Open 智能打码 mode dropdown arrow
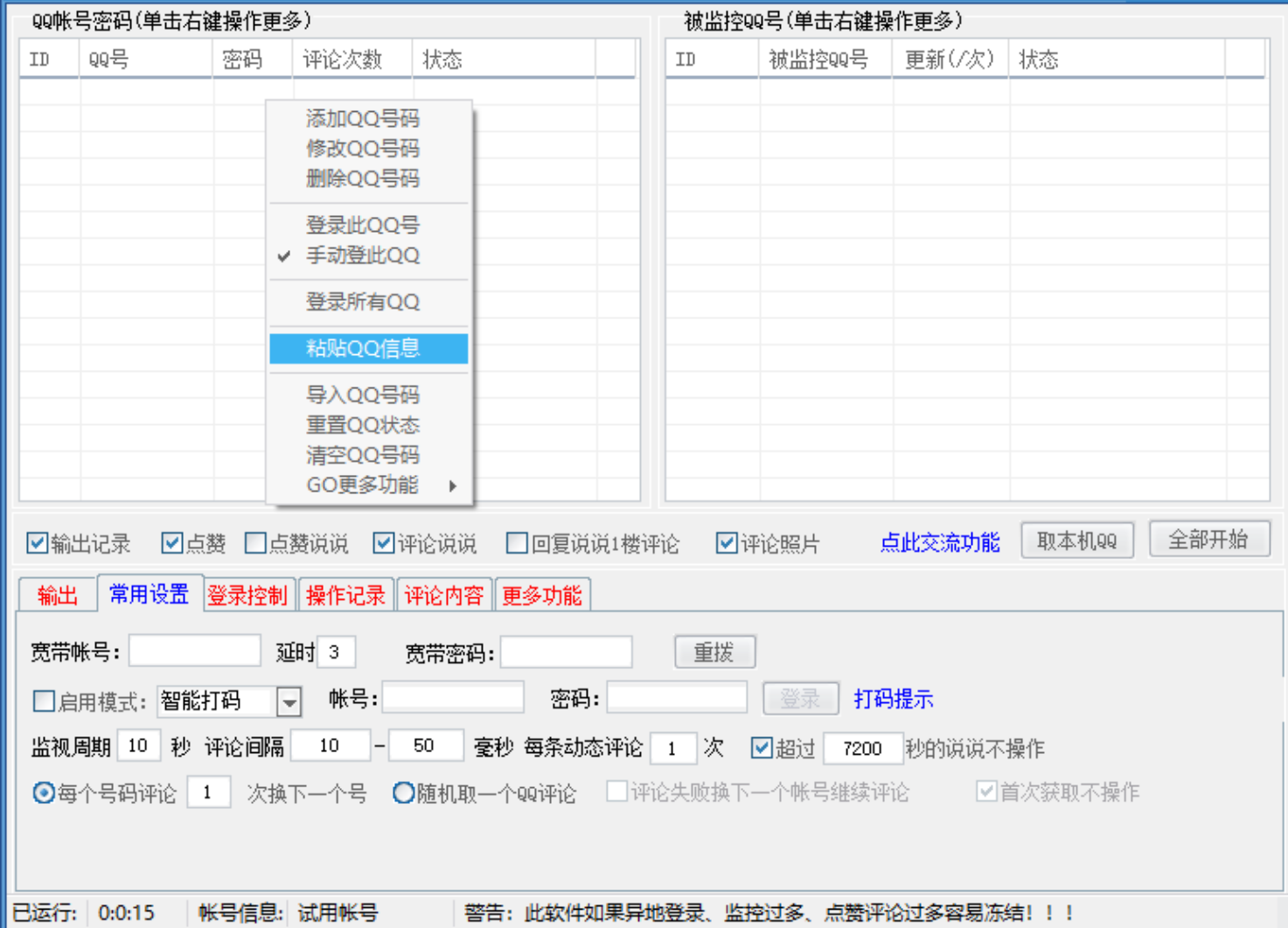 point(289,701)
